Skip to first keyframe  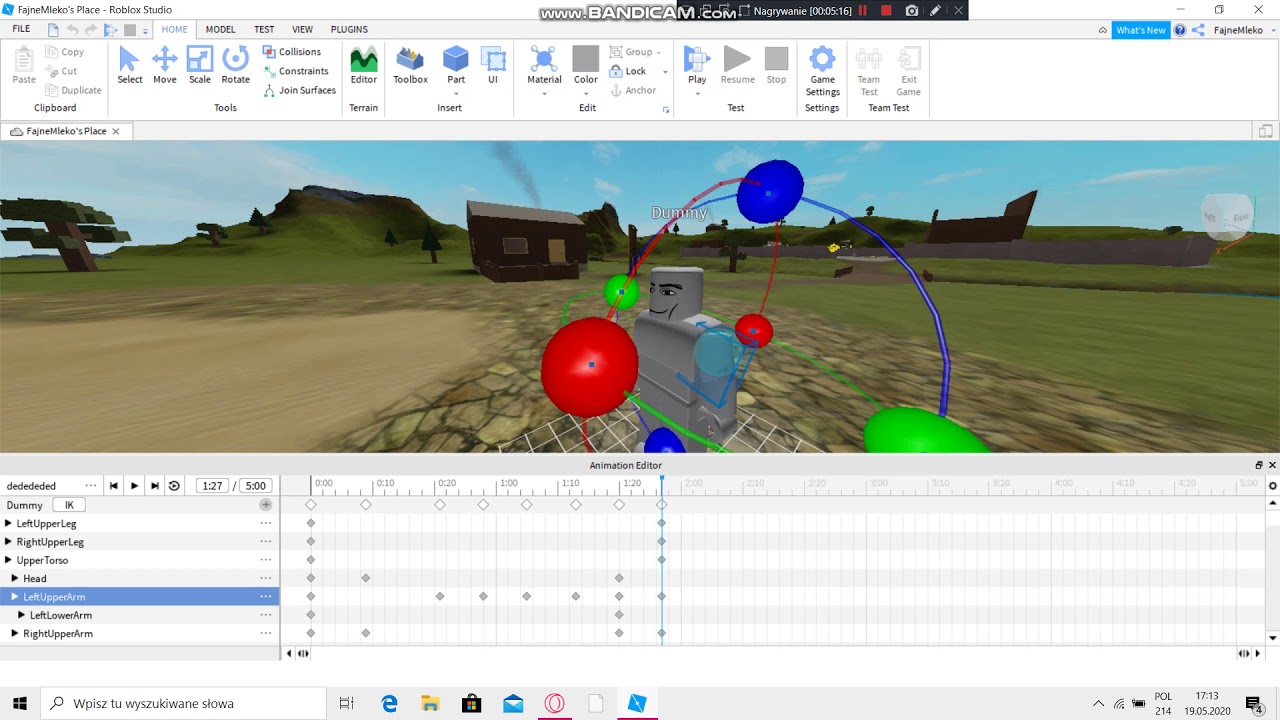click(114, 486)
